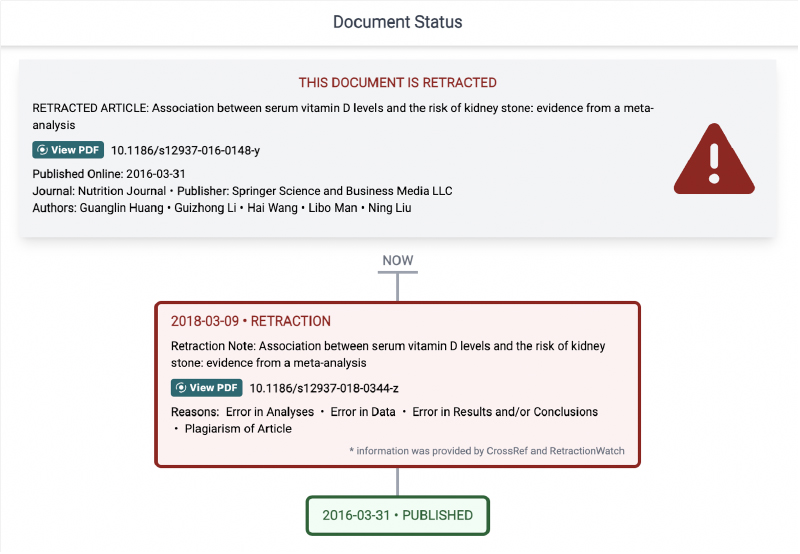The height and width of the screenshot is (554, 800).
Task: Click author name Ning Liu
Action: 390,208
